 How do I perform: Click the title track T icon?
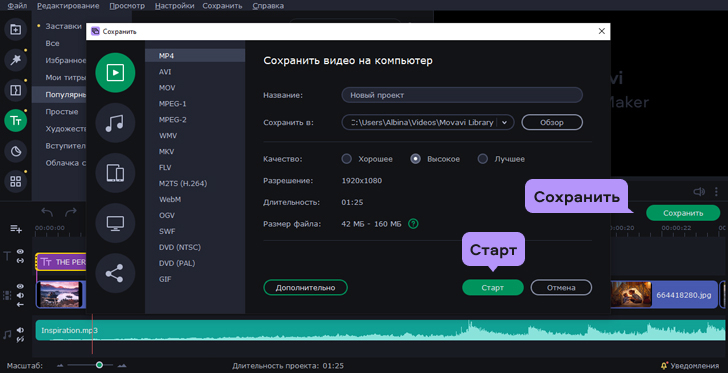pyautogui.click(x=7, y=256)
